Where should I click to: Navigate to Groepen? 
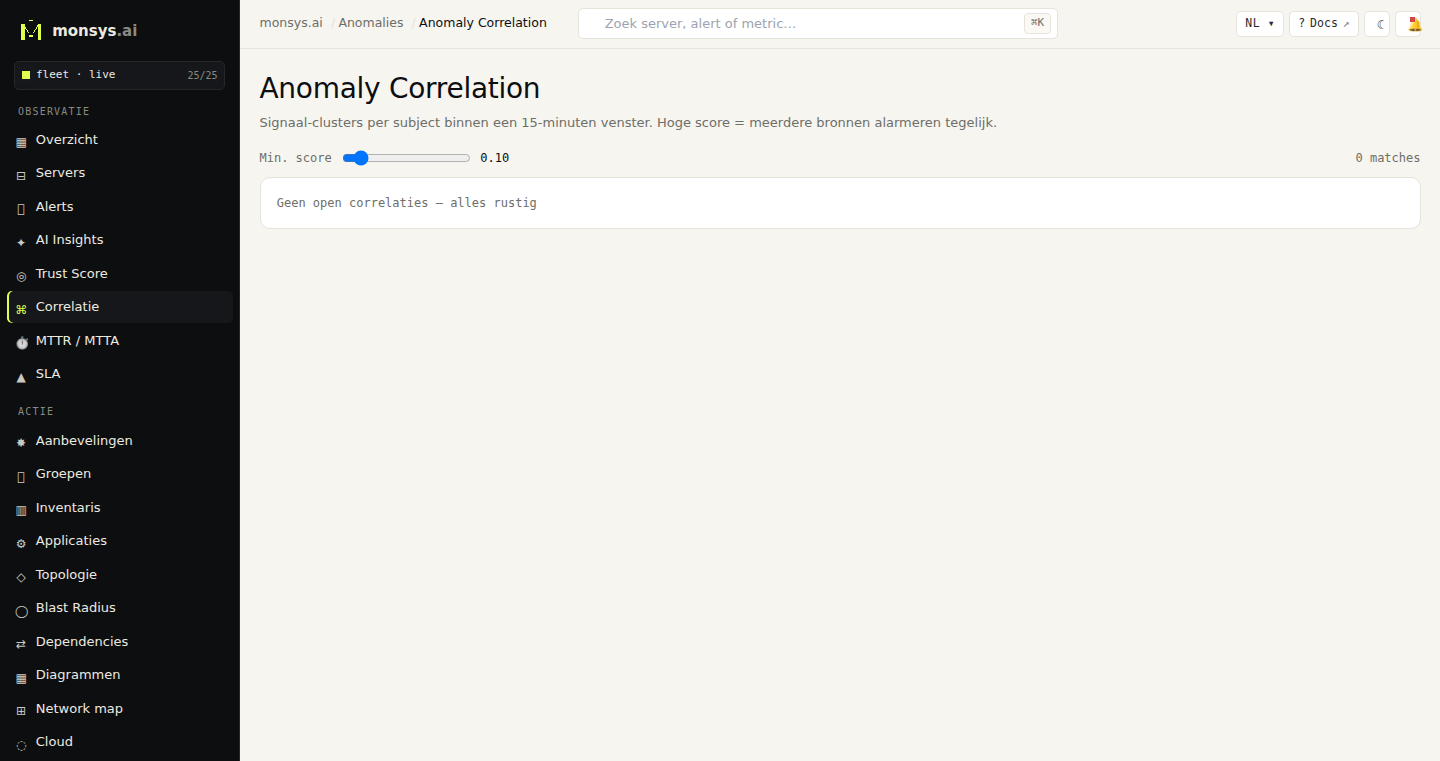point(120,474)
